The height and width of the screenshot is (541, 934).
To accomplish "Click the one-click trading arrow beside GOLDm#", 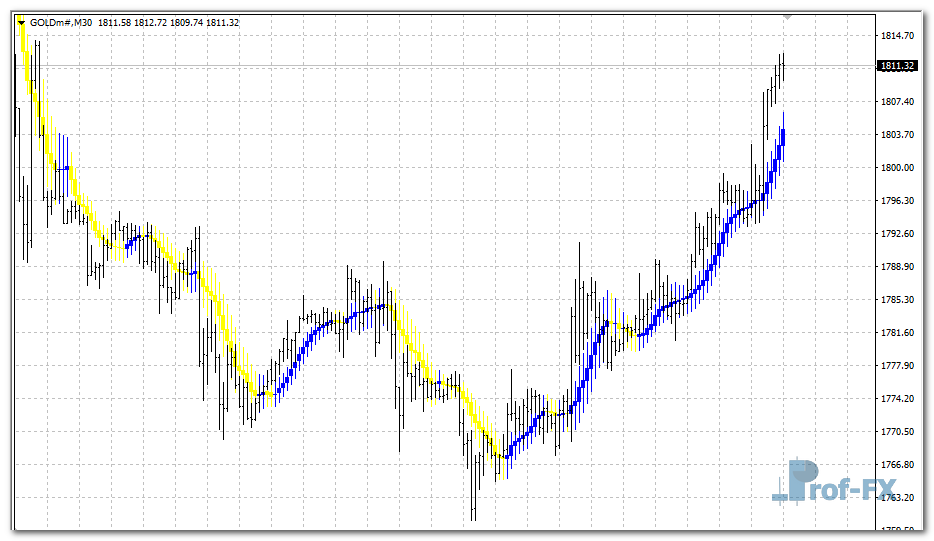I will 21,22.
